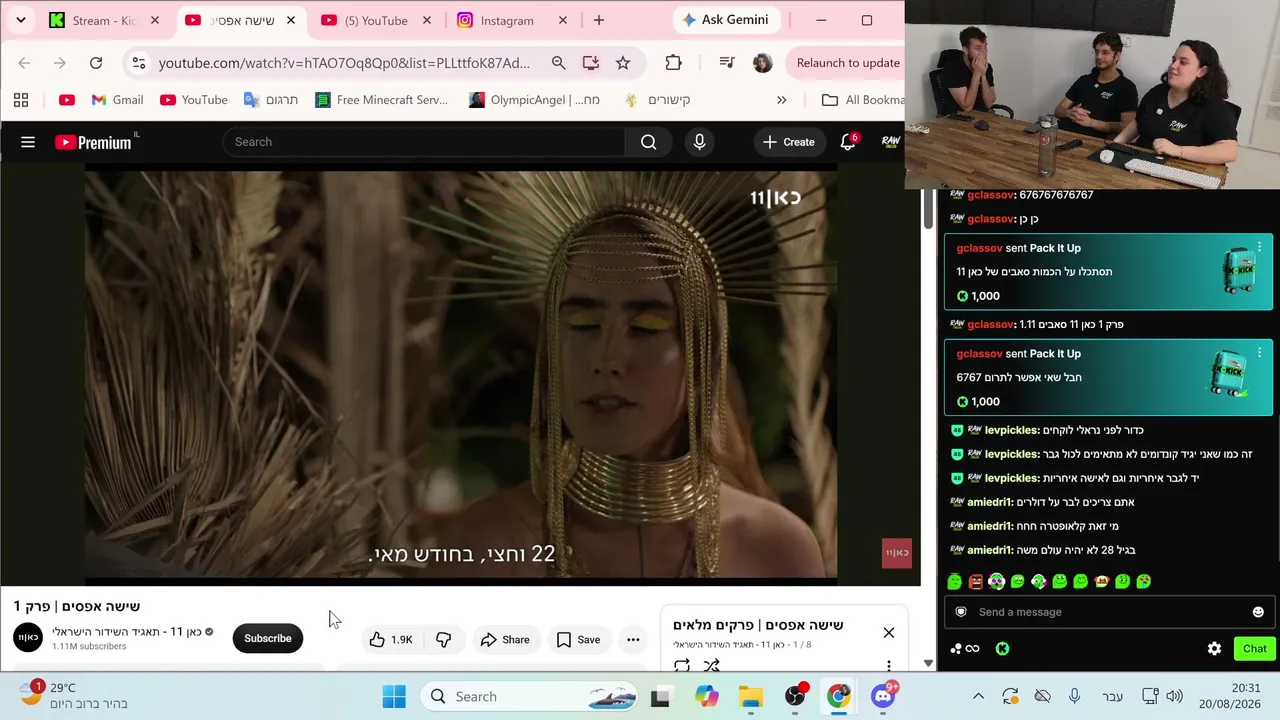Open Chrome media controls icon
This screenshot has width=1280, height=720.
point(727,63)
